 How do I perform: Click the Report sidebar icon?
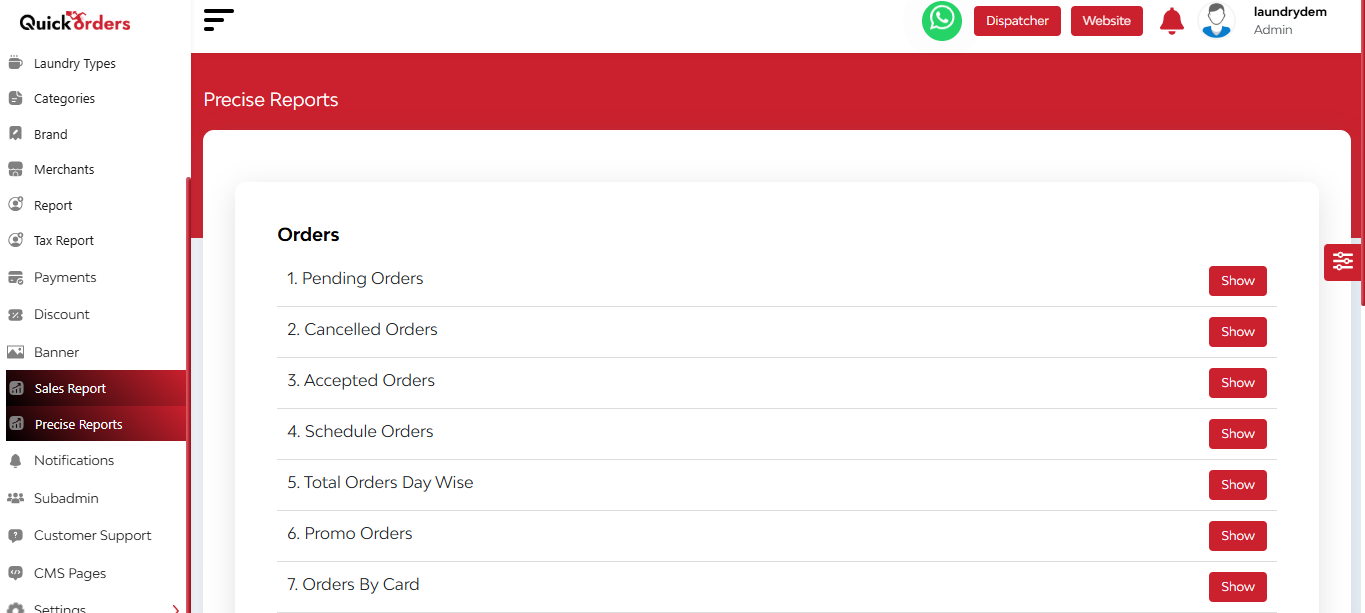(x=15, y=205)
